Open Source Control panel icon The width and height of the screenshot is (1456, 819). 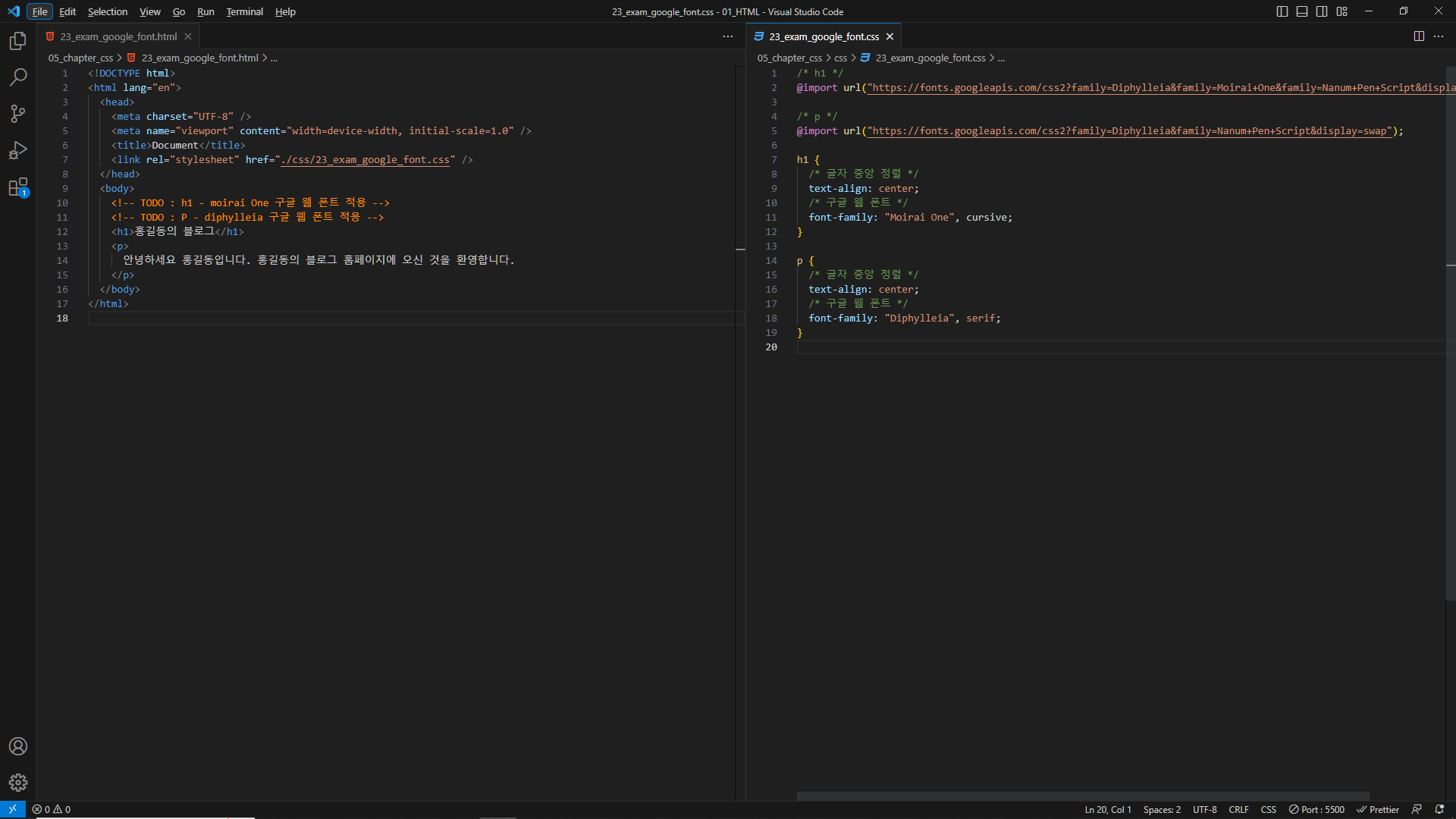click(18, 114)
